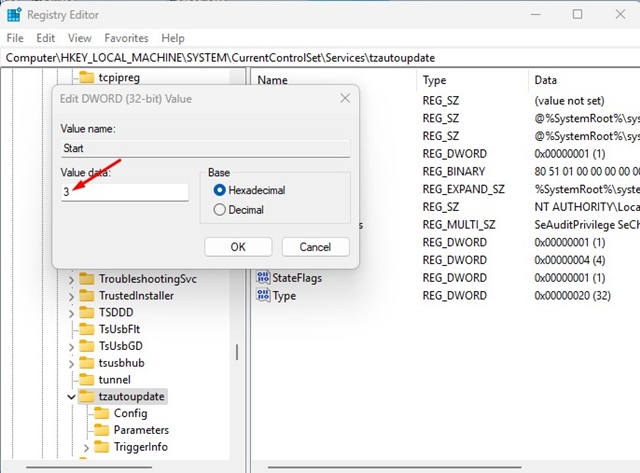Select the TsUsbGD folder icon
Image resolution: width=640 pixels, height=473 pixels.
[86, 346]
